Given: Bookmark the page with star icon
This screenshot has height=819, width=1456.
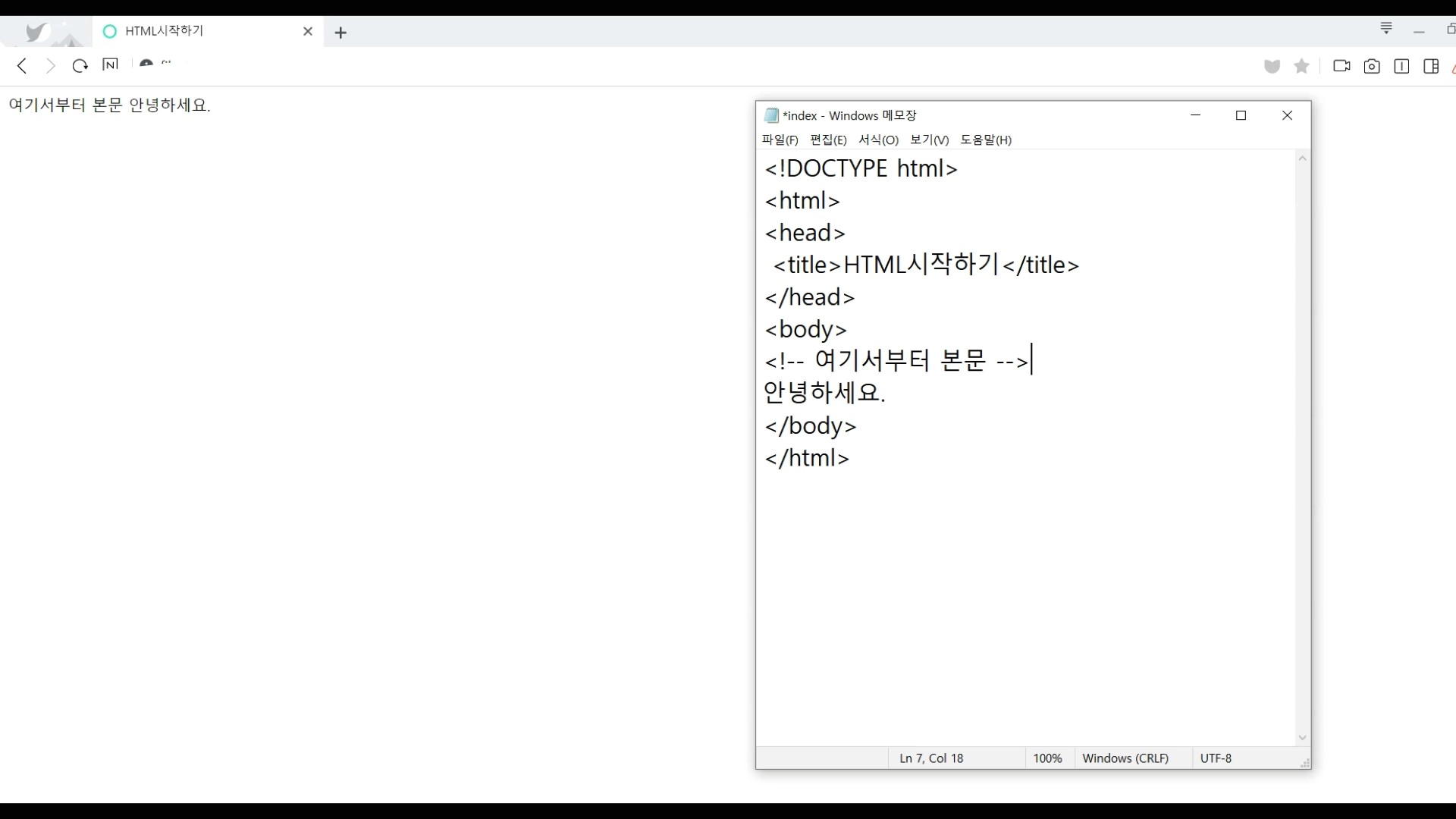Looking at the screenshot, I should pos(1302,66).
